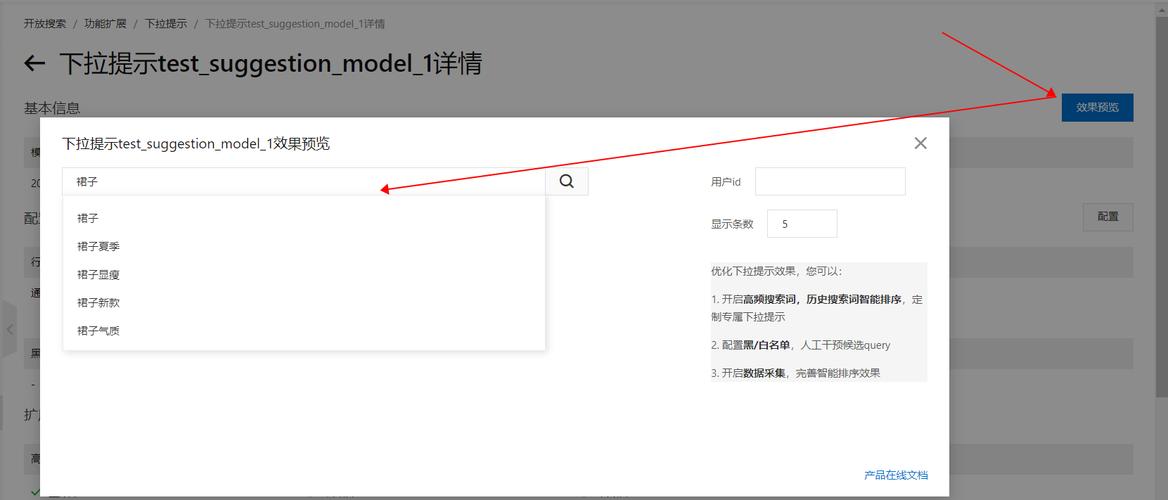Expand the collapsed left sidebar handle
This screenshot has height=500, width=1168.
(x=8, y=329)
